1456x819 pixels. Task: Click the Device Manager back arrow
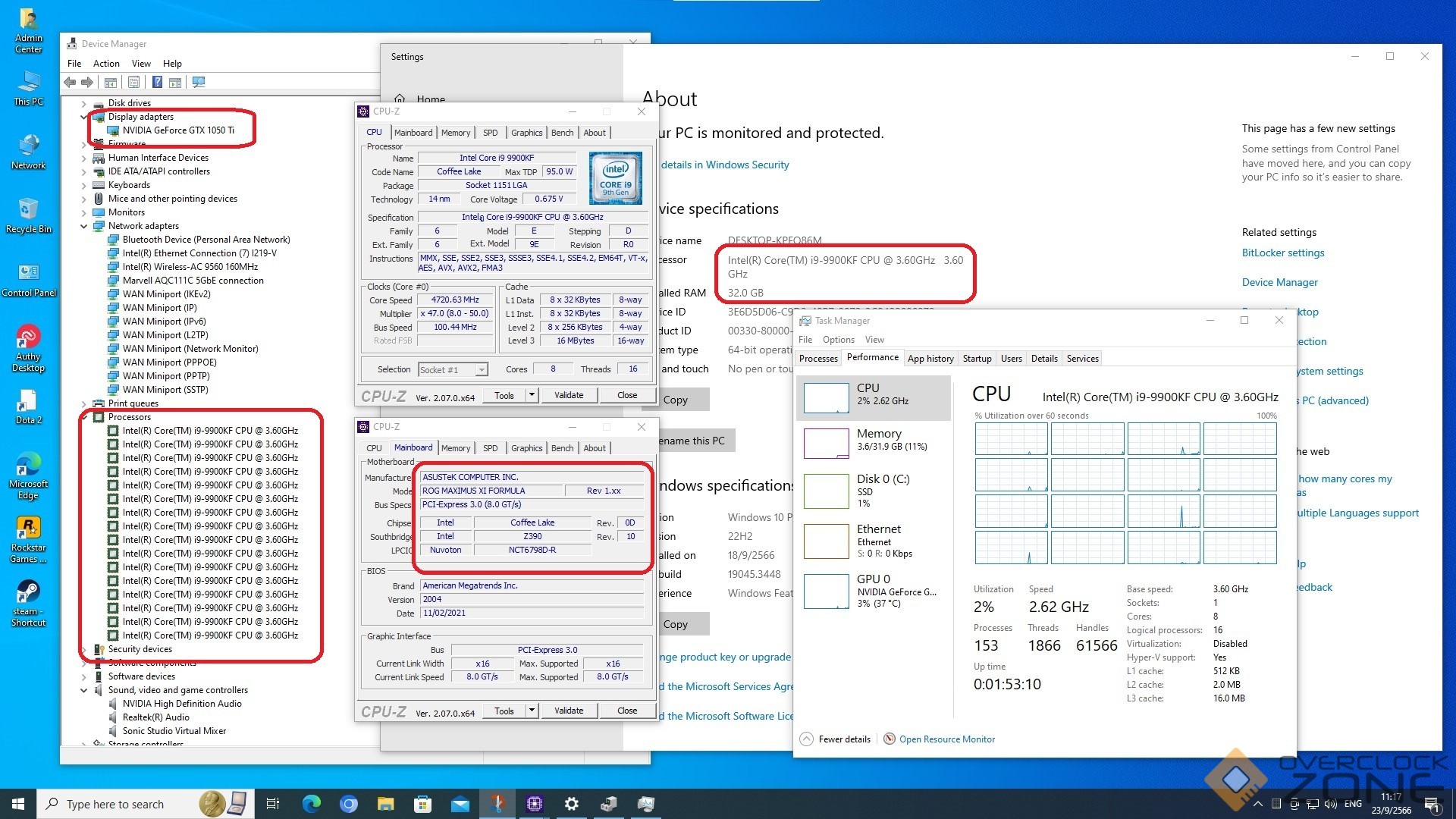point(70,82)
